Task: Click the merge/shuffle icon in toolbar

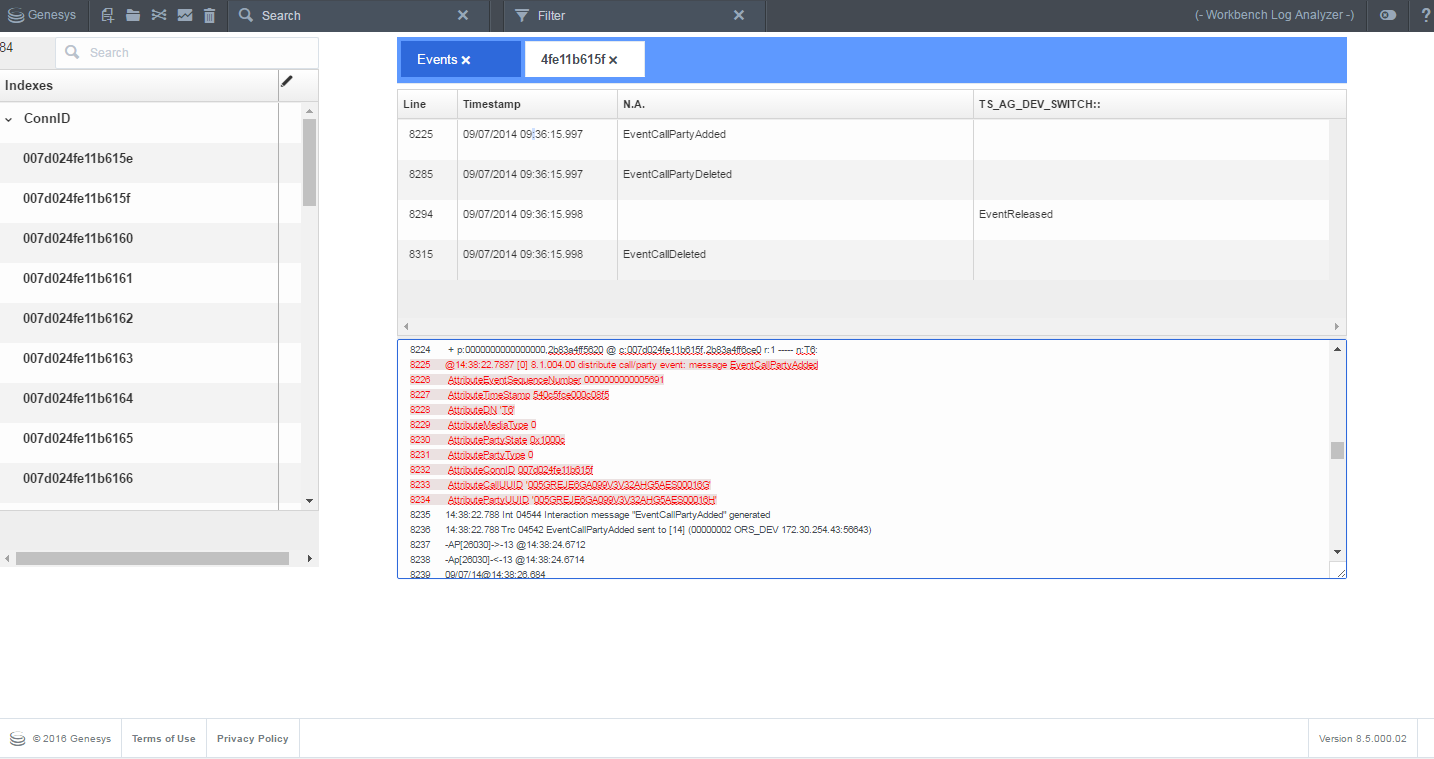Action: point(159,15)
